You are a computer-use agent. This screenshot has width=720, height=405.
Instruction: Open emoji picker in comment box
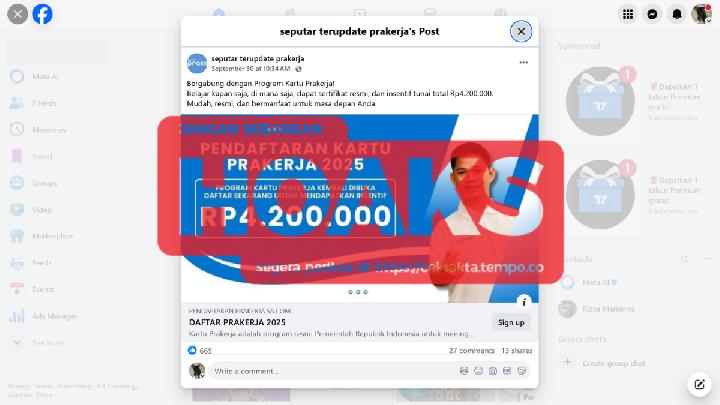(478, 371)
